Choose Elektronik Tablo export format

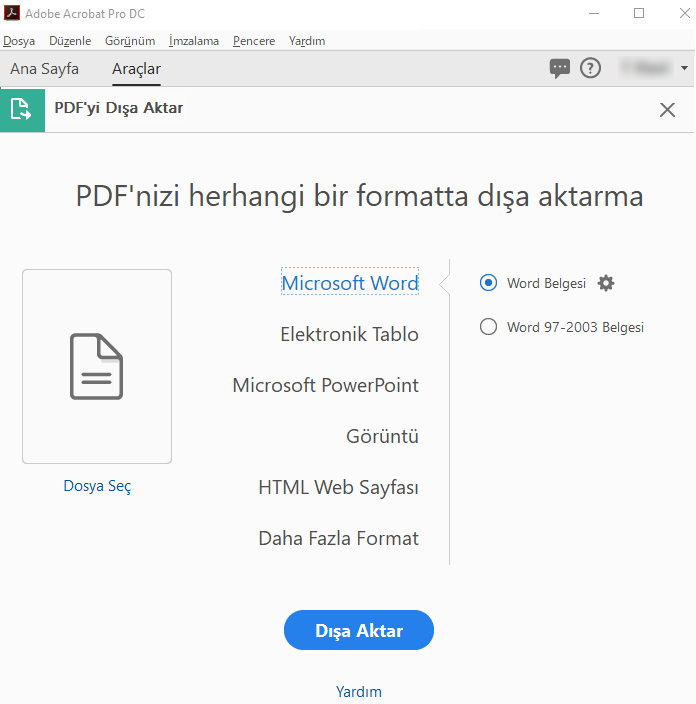tap(349, 334)
